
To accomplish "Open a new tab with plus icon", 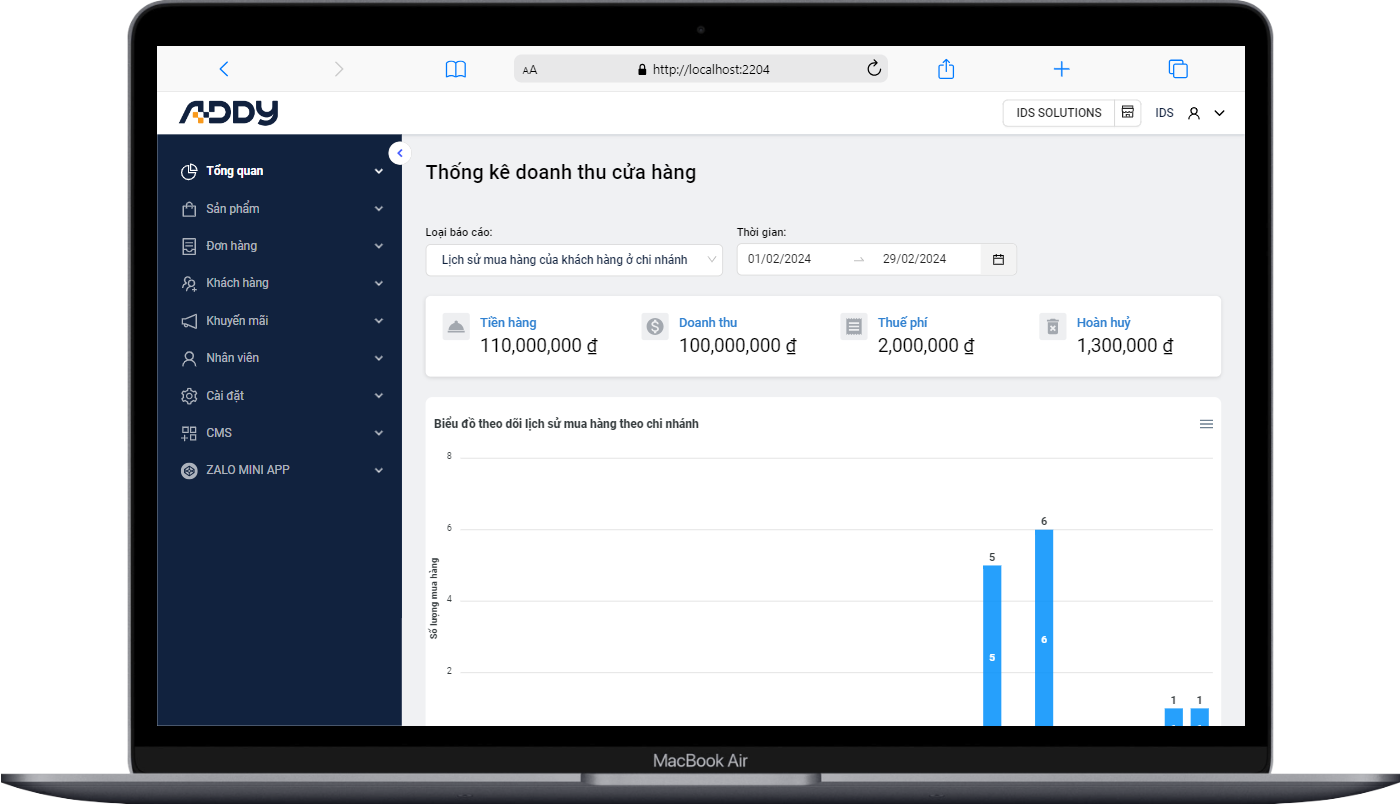I will pos(1062,69).
